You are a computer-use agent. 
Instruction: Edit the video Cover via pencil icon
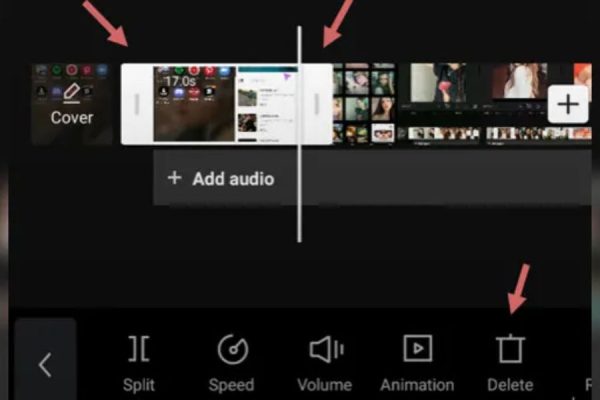71,93
